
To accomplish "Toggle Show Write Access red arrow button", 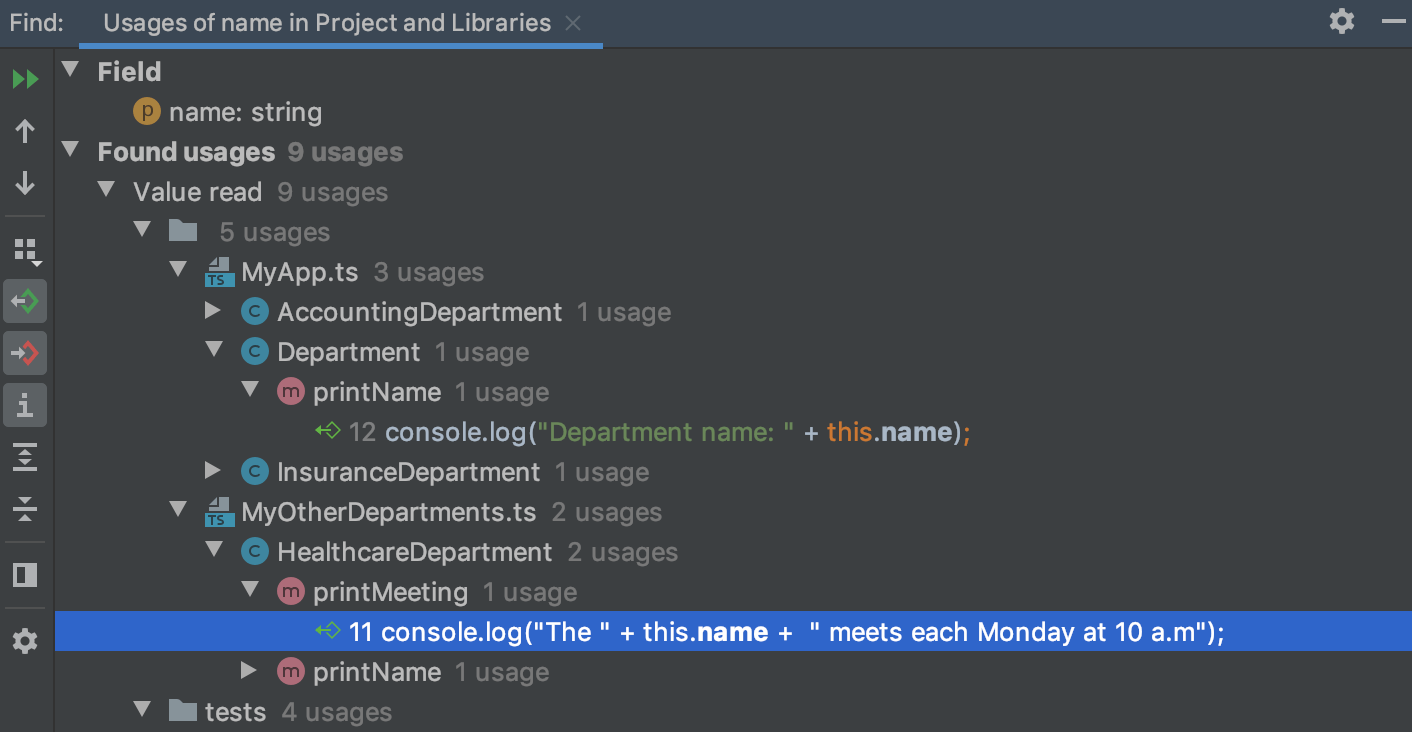I will (25, 353).
